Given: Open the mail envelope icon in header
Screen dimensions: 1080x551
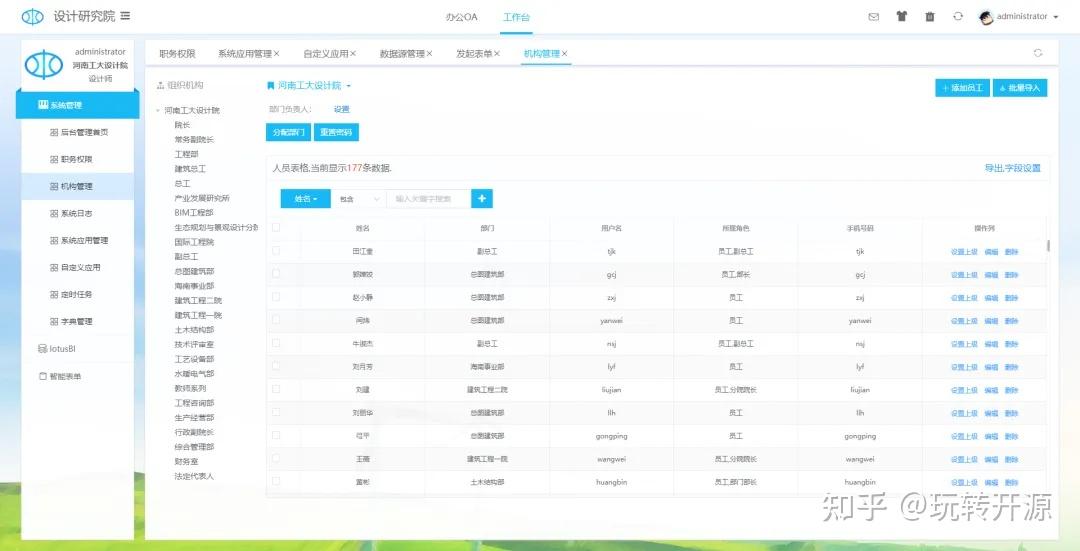Looking at the screenshot, I should click(x=873, y=17).
